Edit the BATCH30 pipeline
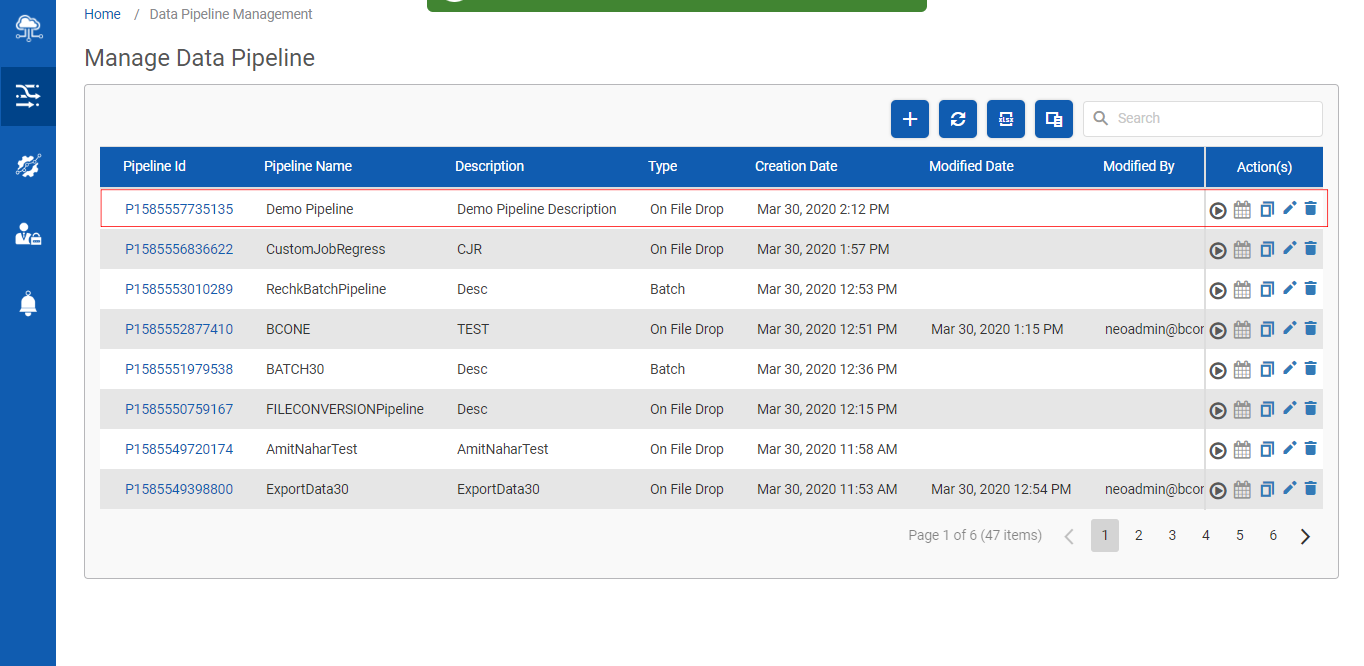 click(x=1289, y=368)
